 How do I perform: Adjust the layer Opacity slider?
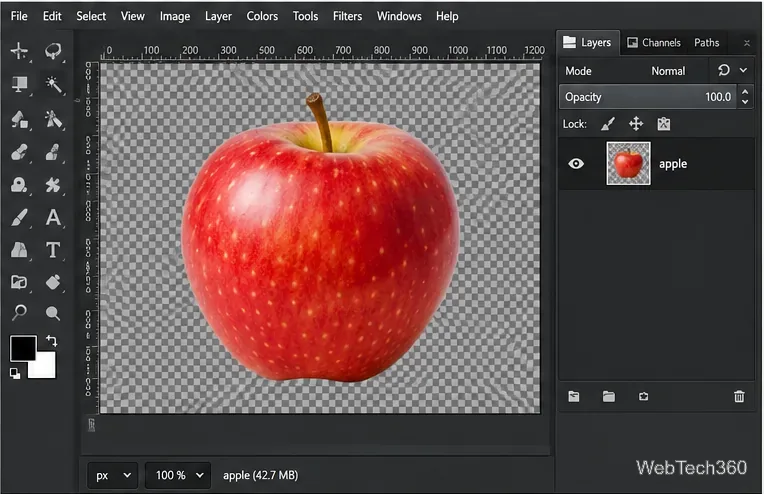click(648, 97)
